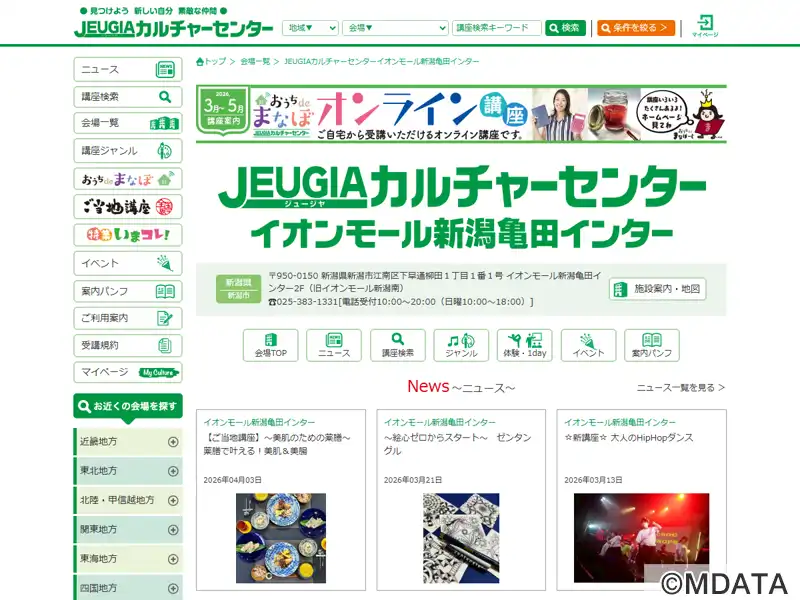Open 受講規約 in the left sidebar
This screenshot has width=800, height=600.
click(128, 345)
